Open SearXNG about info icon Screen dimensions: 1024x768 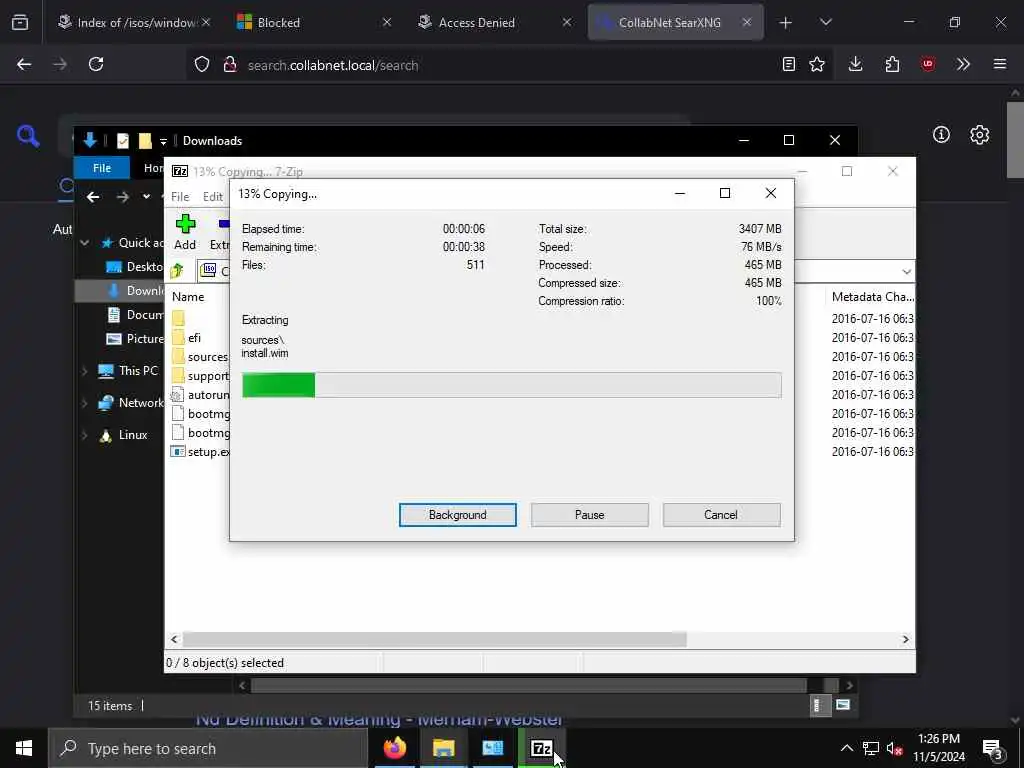941,135
